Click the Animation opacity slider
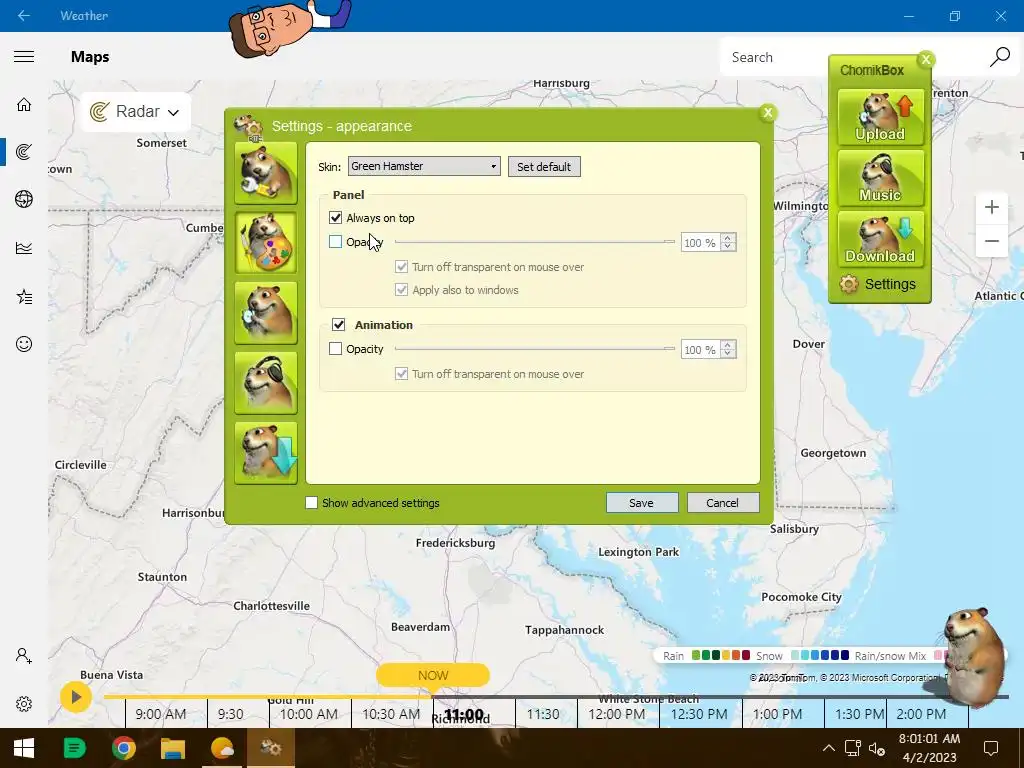The height and width of the screenshot is (768, 1024). coord(535,349)
